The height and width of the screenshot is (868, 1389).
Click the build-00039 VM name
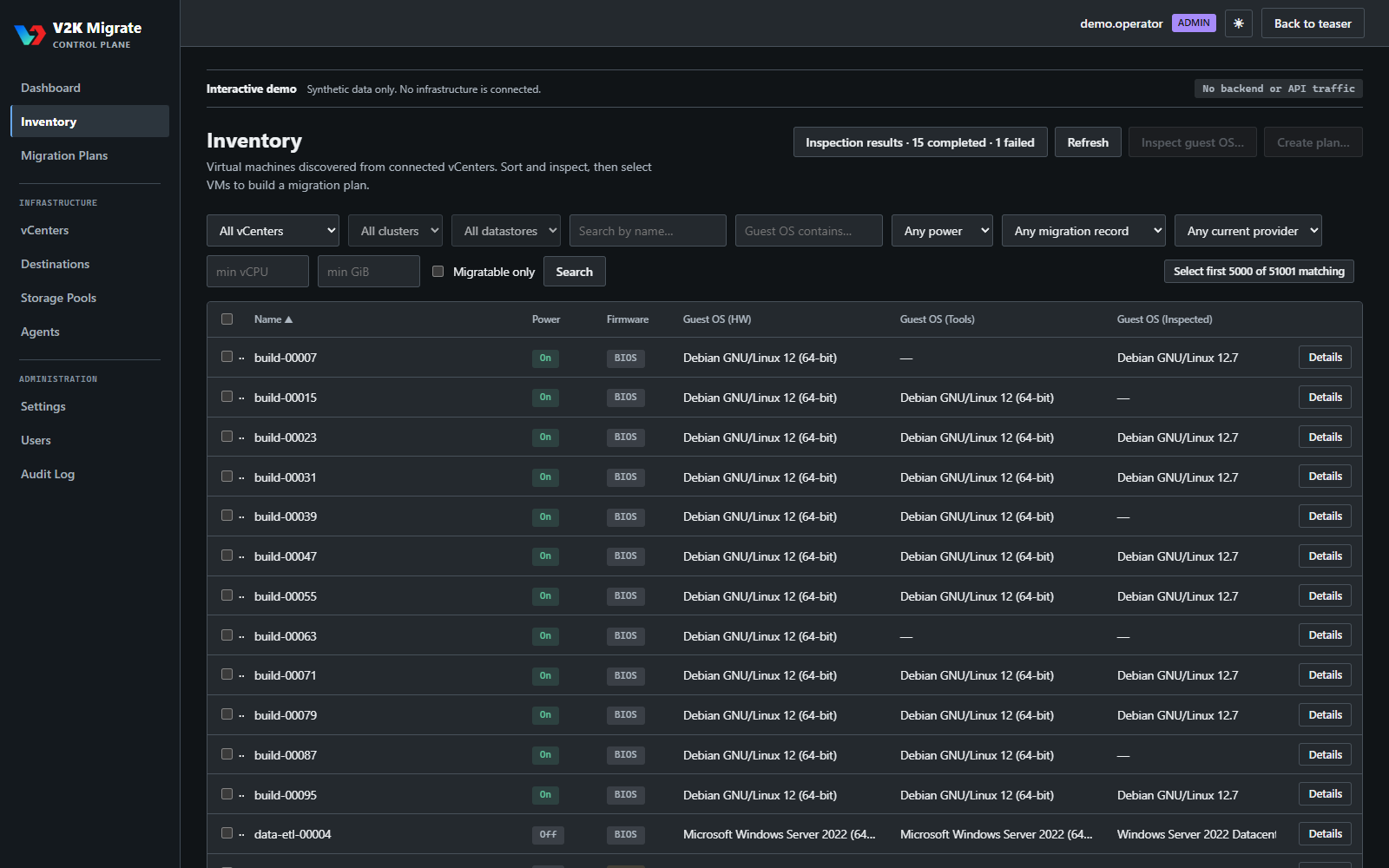(x=286, y=516)
